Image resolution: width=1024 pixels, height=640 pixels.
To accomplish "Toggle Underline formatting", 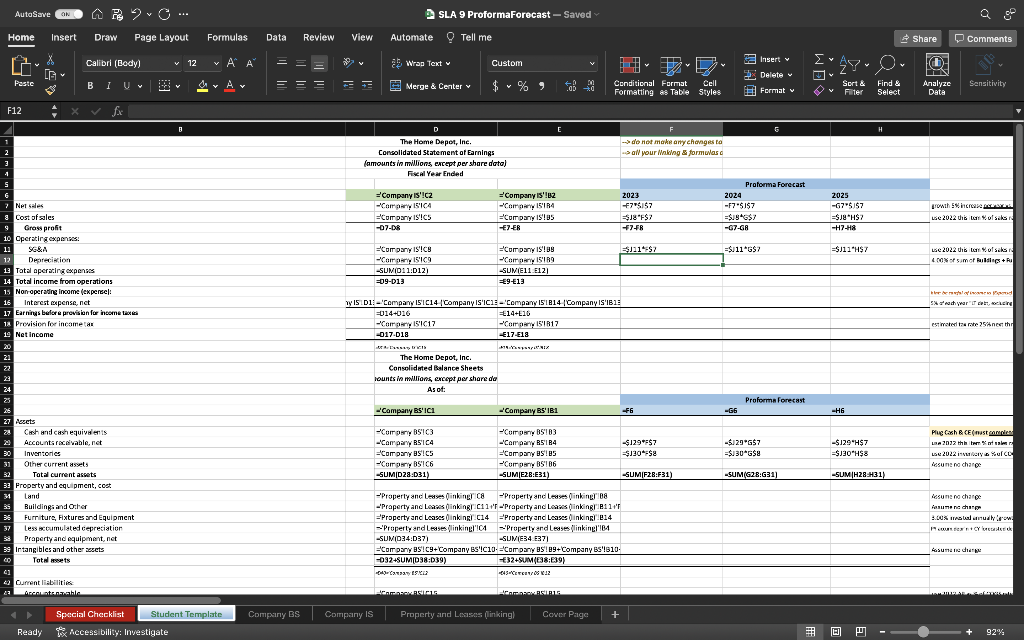I will 126,86.
